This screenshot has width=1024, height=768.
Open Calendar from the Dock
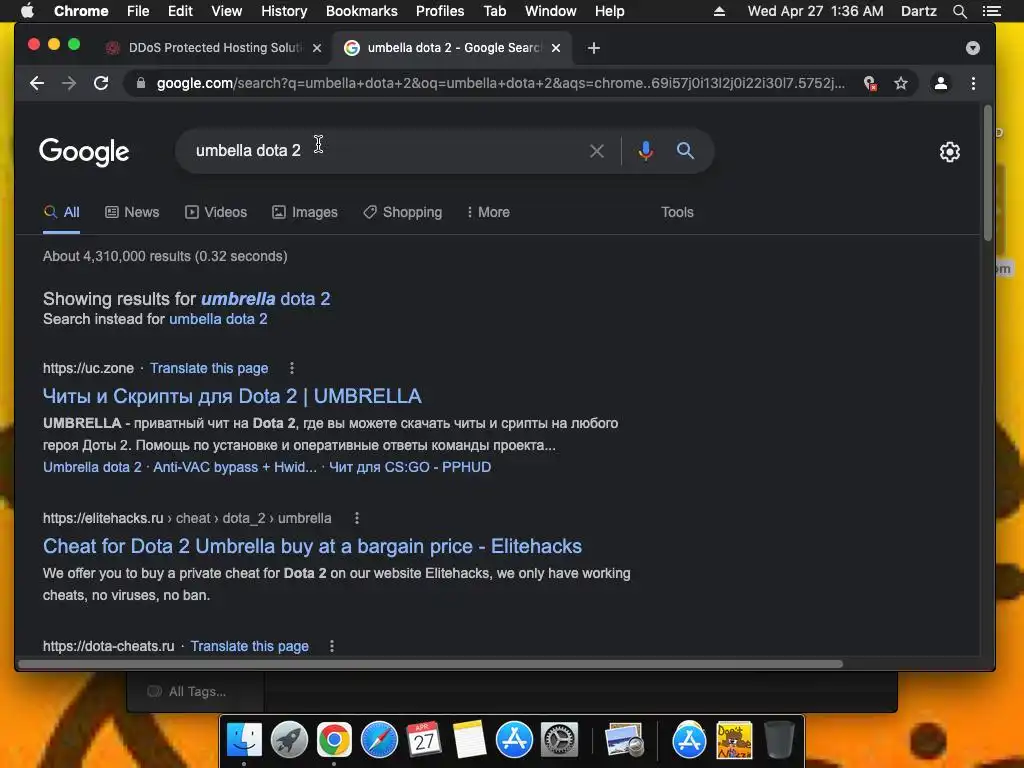click(424, 741)
